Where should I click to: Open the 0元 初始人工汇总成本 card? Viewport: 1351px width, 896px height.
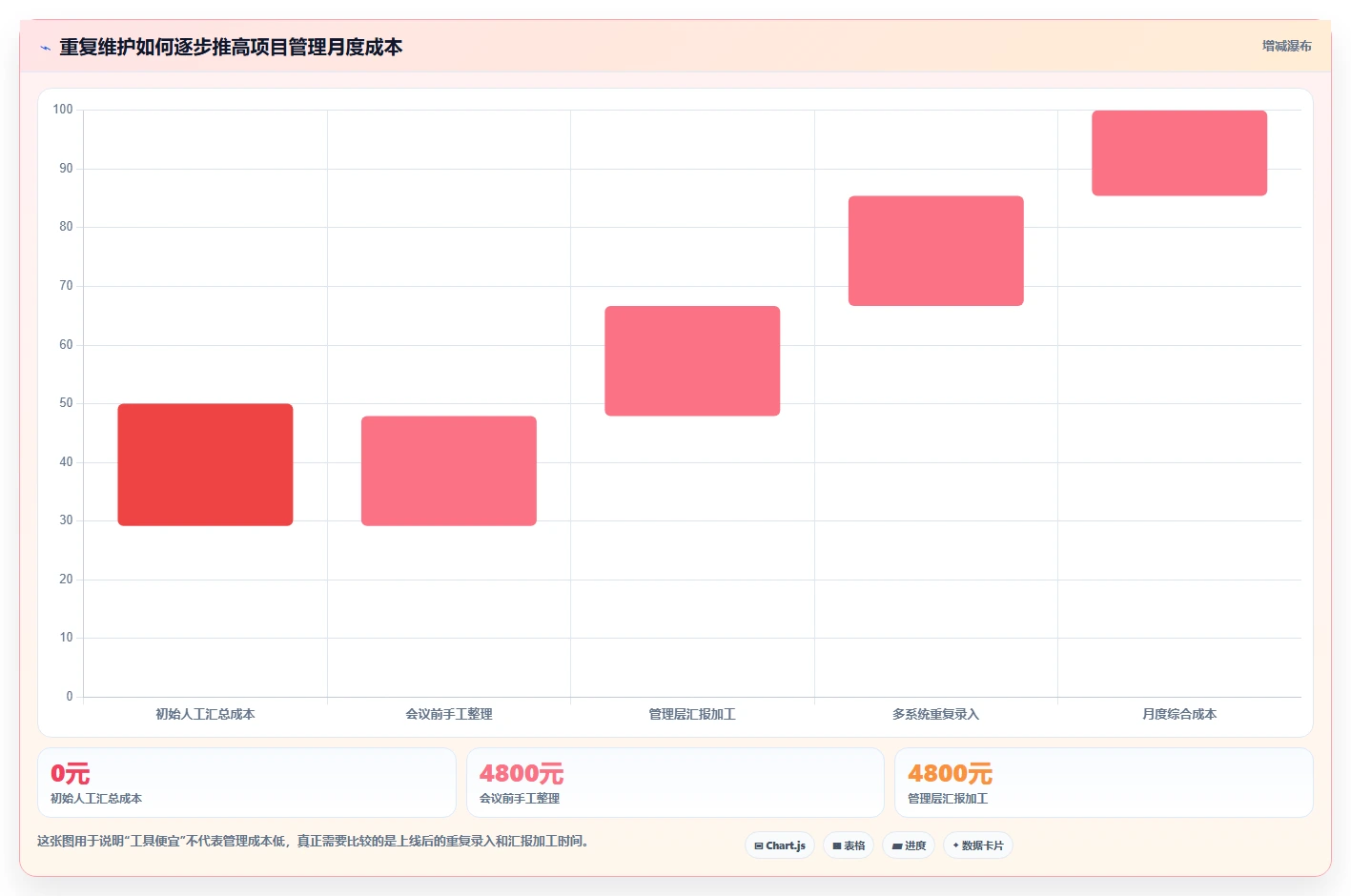(247, 783)
